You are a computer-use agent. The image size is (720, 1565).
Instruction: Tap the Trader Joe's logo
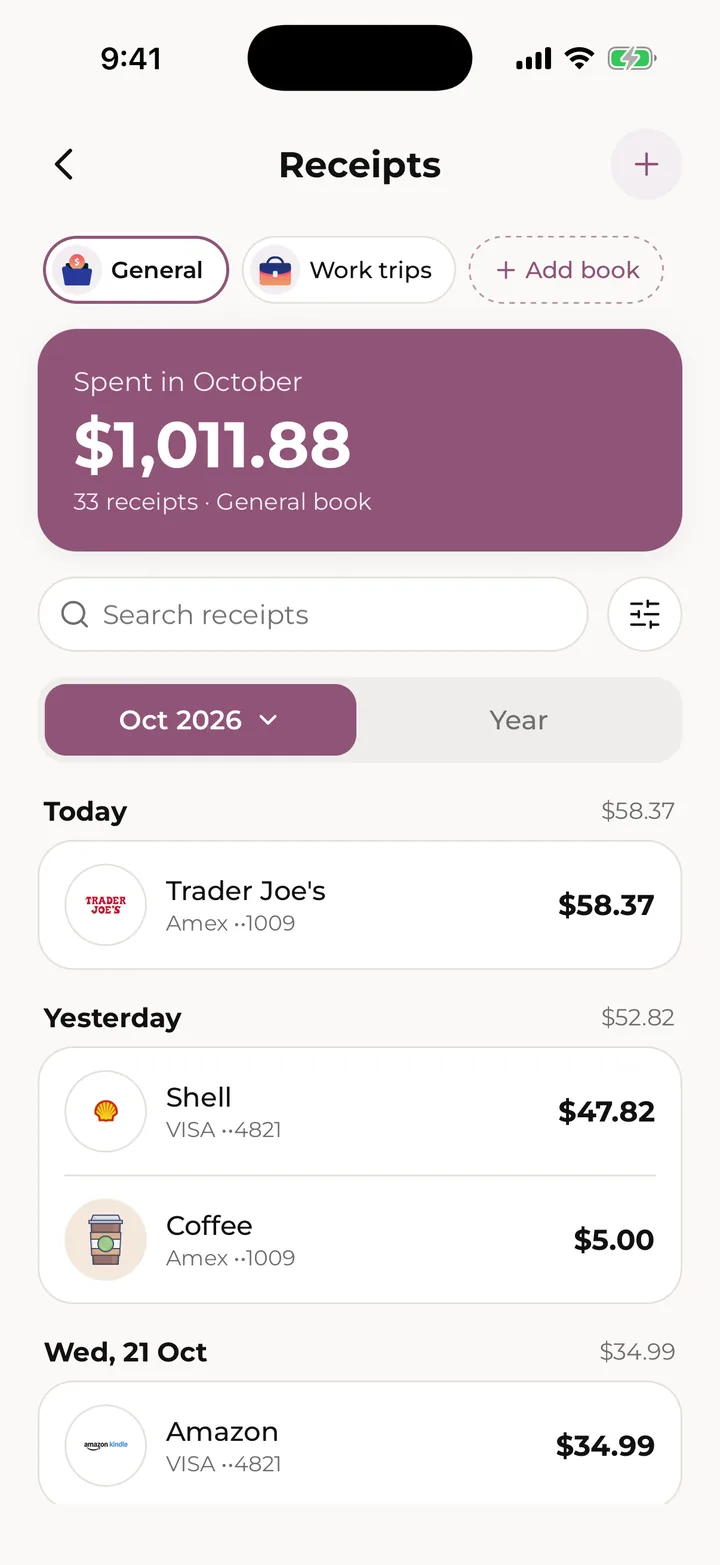[x=106, y=905]
